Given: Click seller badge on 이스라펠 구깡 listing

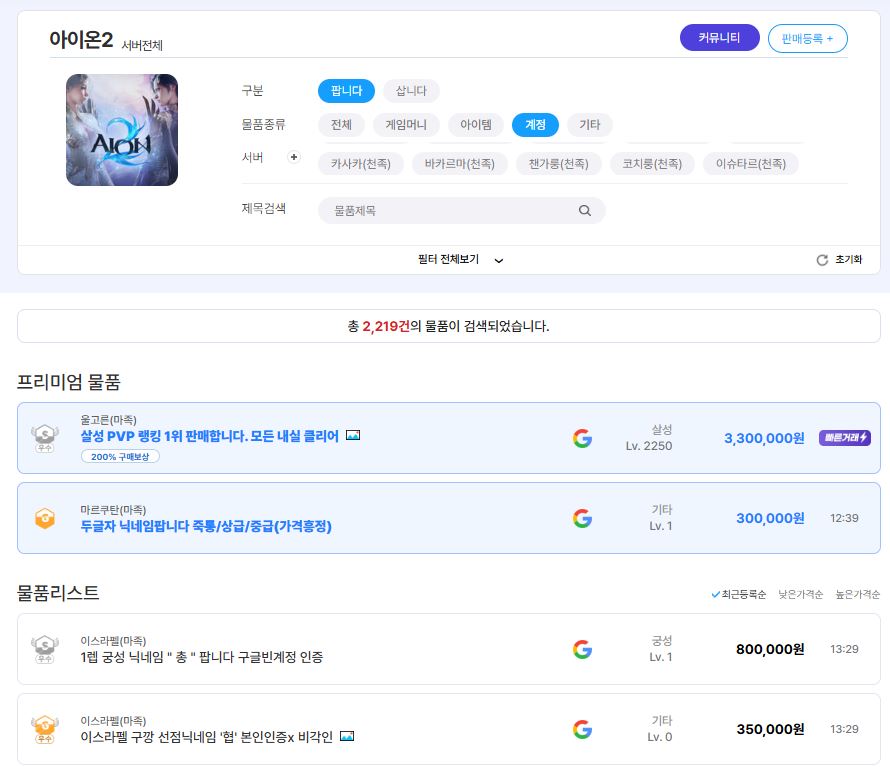Looking at the screenshot, I should point(45,729).
